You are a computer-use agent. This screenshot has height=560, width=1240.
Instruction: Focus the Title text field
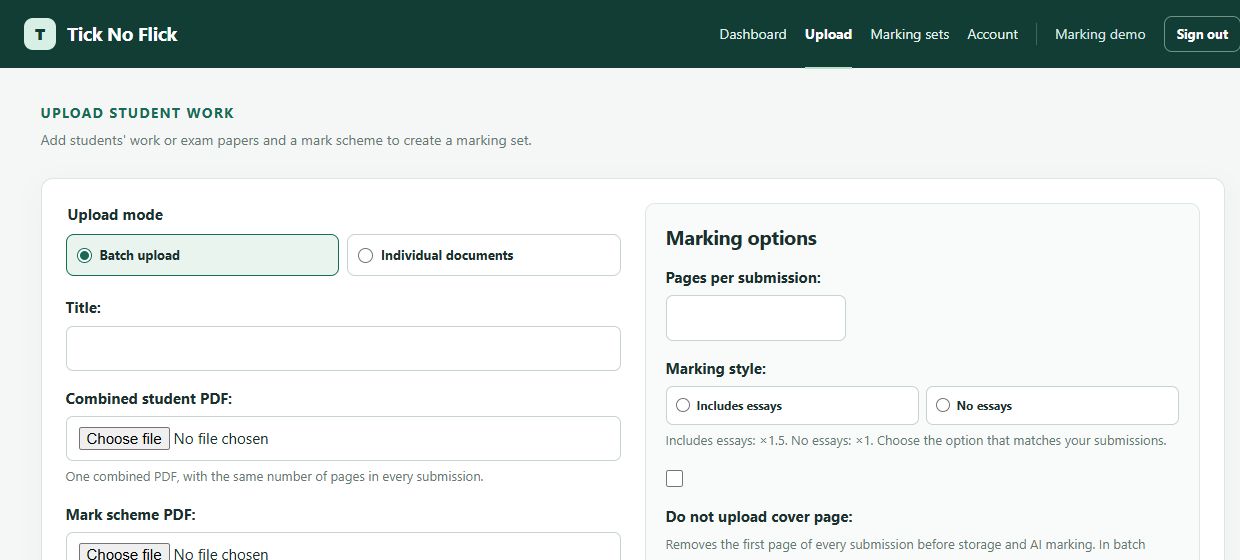point(343,348)
